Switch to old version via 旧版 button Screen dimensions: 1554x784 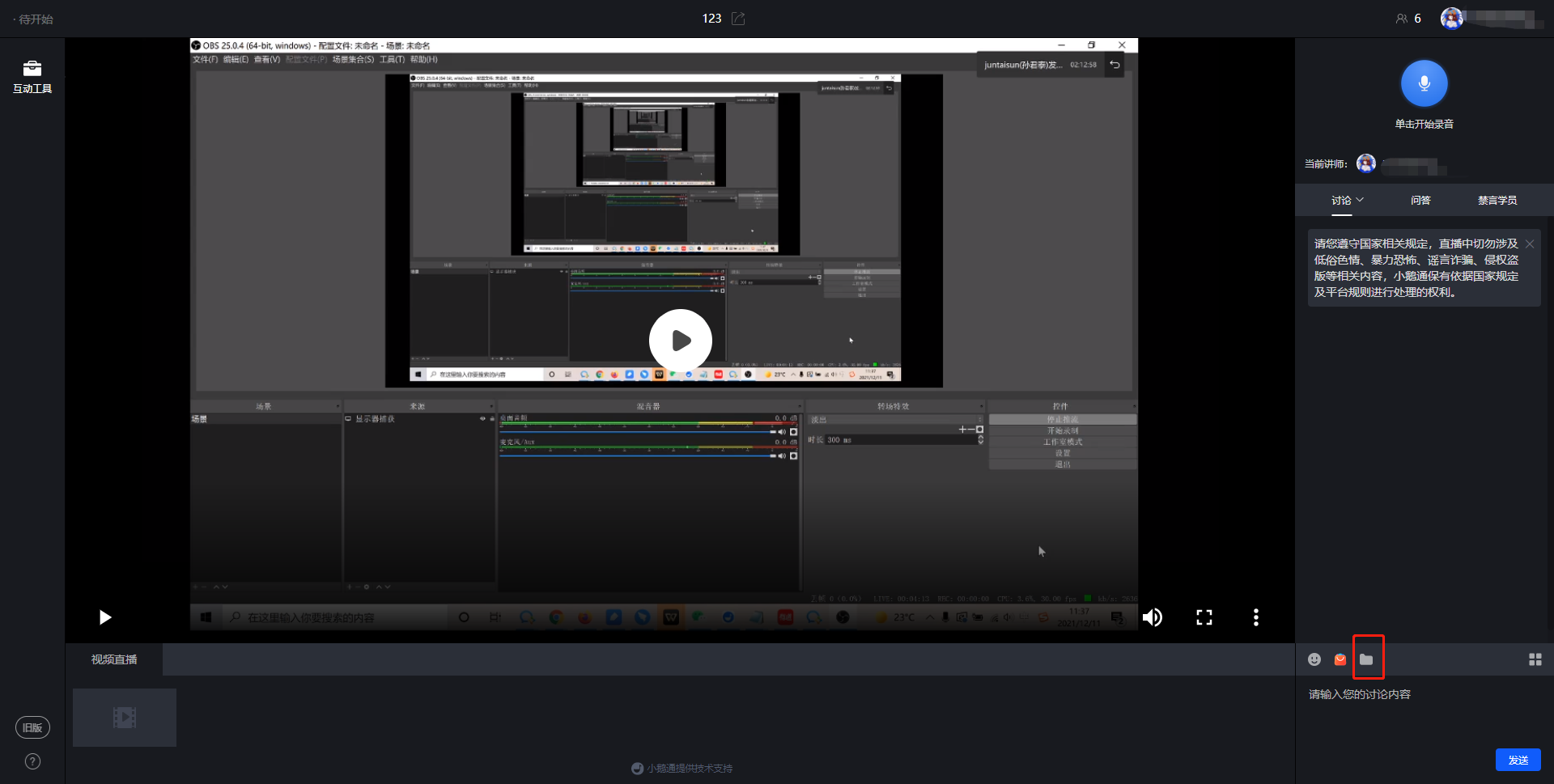coord(32,727)
